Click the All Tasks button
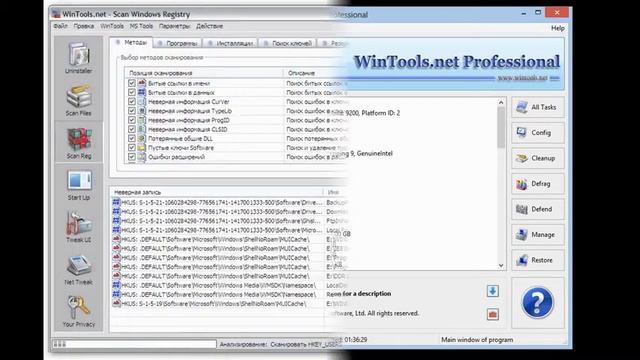 click(538, 107)
